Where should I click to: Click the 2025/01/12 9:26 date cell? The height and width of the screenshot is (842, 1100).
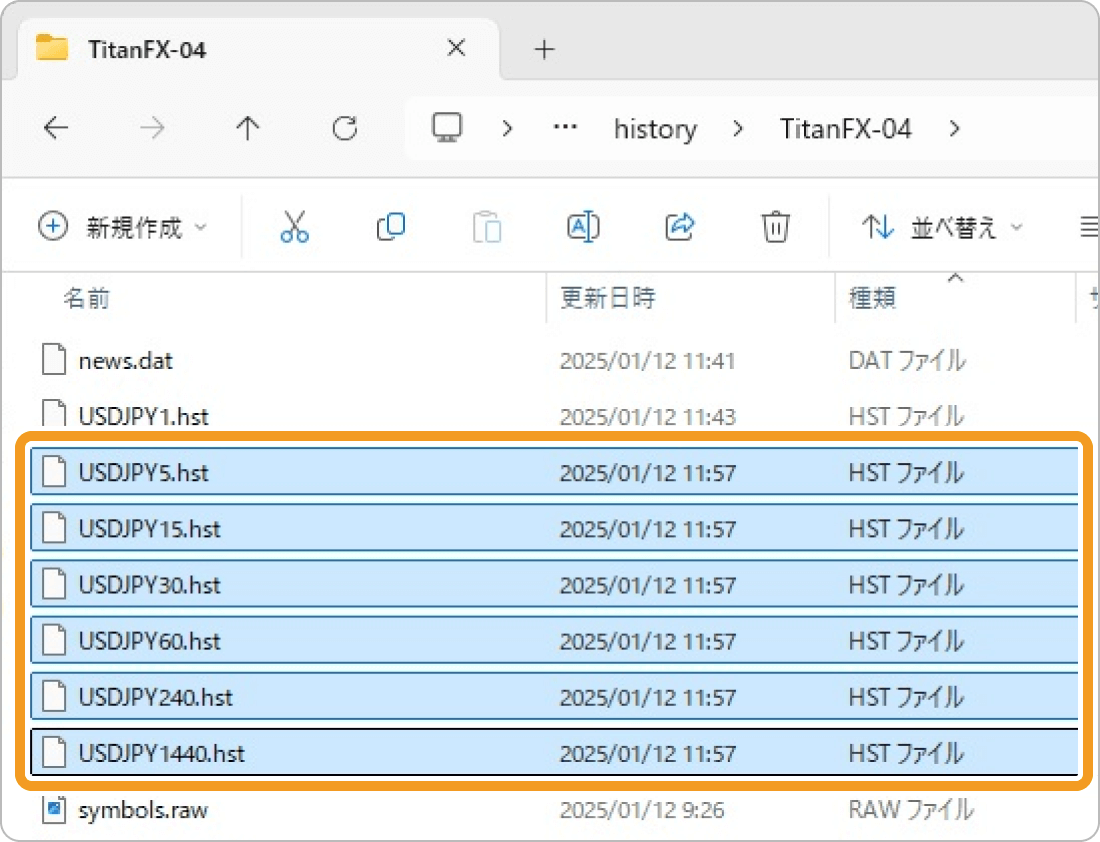coord(642,810)
